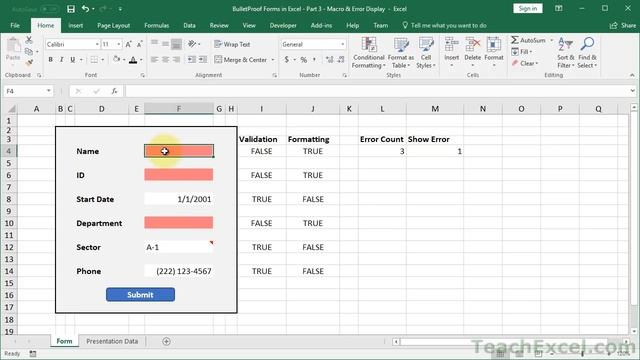Decrease font size with the small A icon
Image resolution: width=640 pixels, height=360 pixels.
coord(139,44)
